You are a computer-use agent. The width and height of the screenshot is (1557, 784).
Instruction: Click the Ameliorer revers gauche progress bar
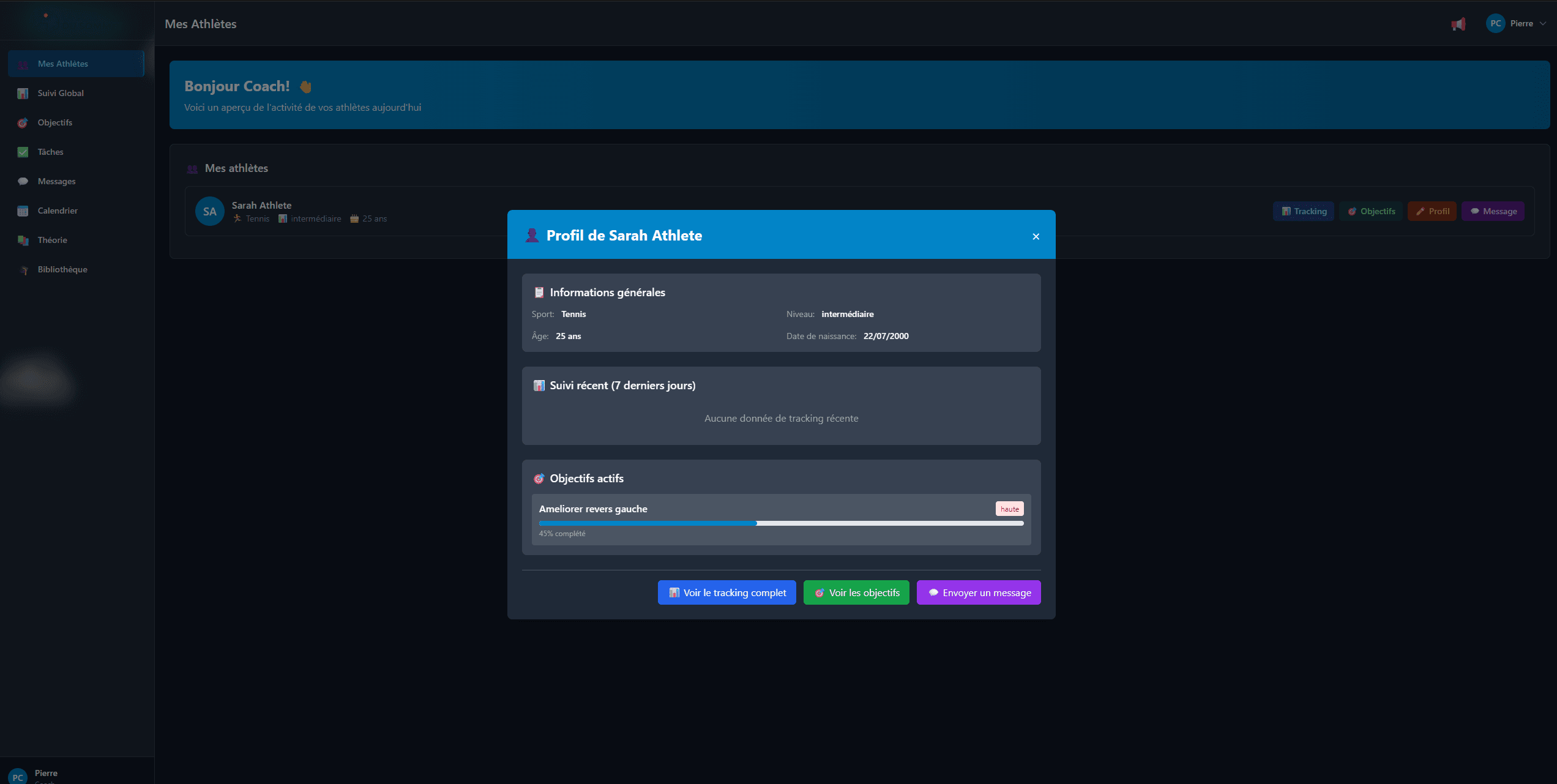(781, 523)
